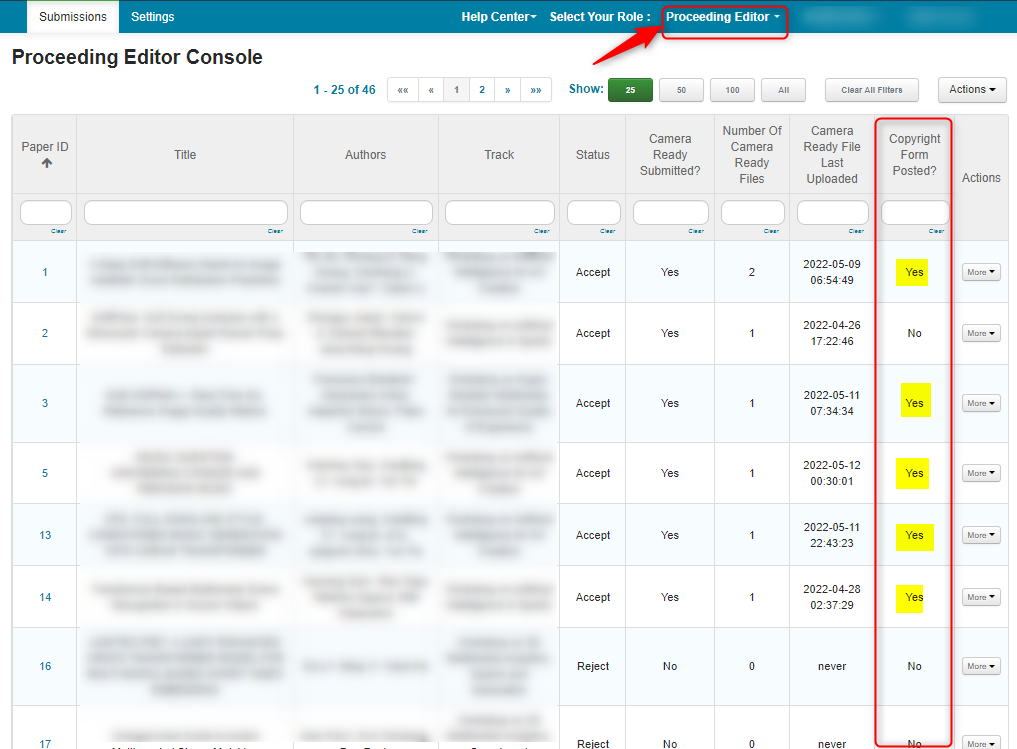
Task: Clear the Copyright Form Posted filter
Action: pyautogui.click(x=936, y=231)
